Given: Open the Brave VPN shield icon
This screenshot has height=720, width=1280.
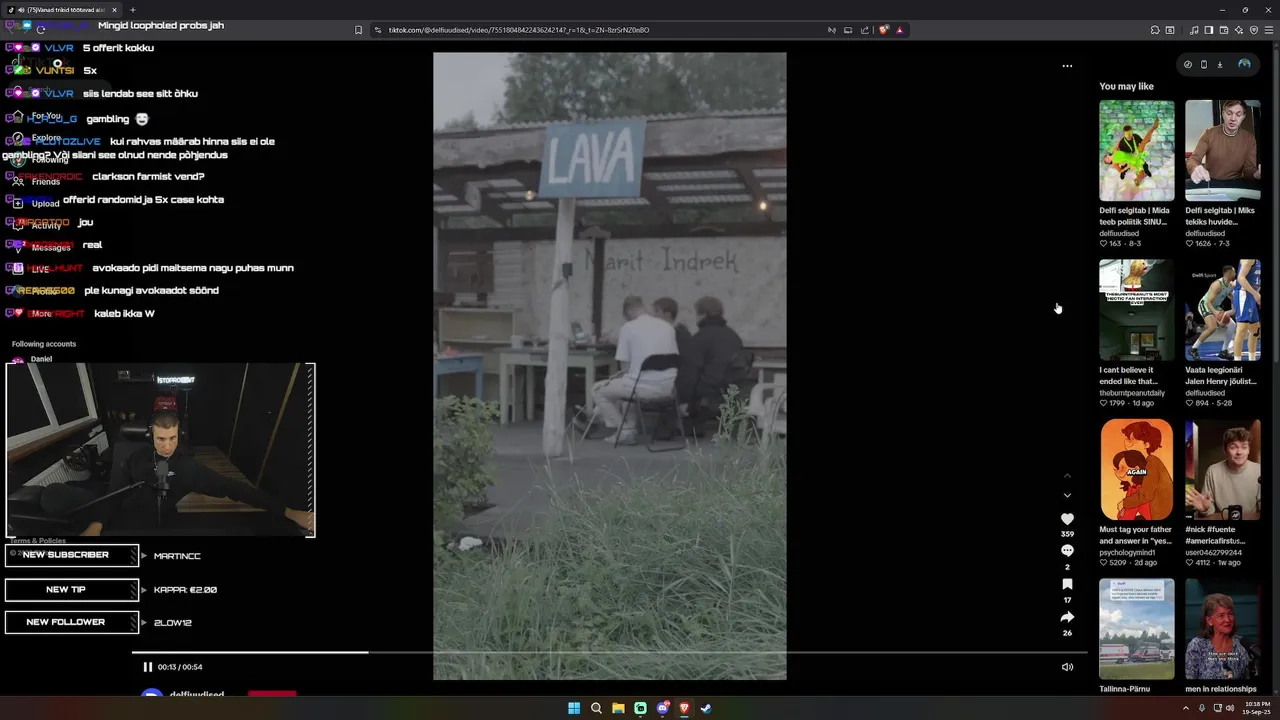Looking at the screenshot, I should click(1254, 30).
